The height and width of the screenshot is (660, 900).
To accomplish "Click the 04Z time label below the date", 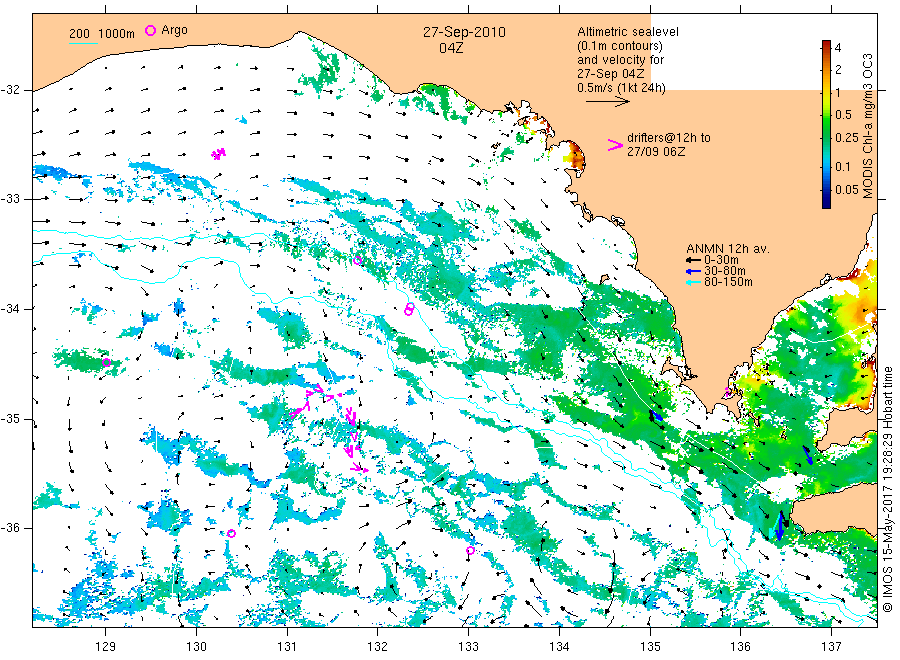I will tap(451, 48).
